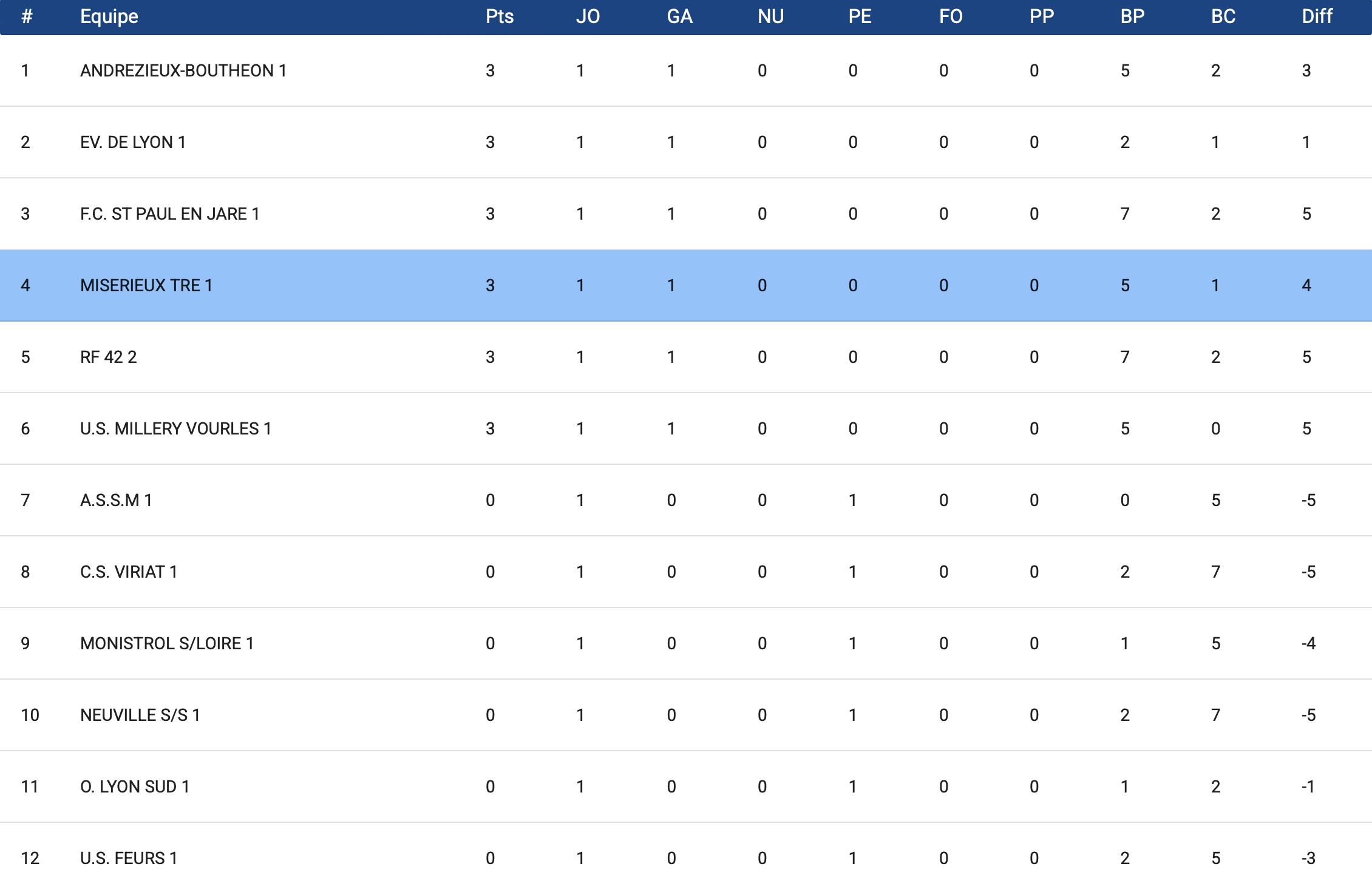
Task: Click the JO column header
Action: [588, 16]
